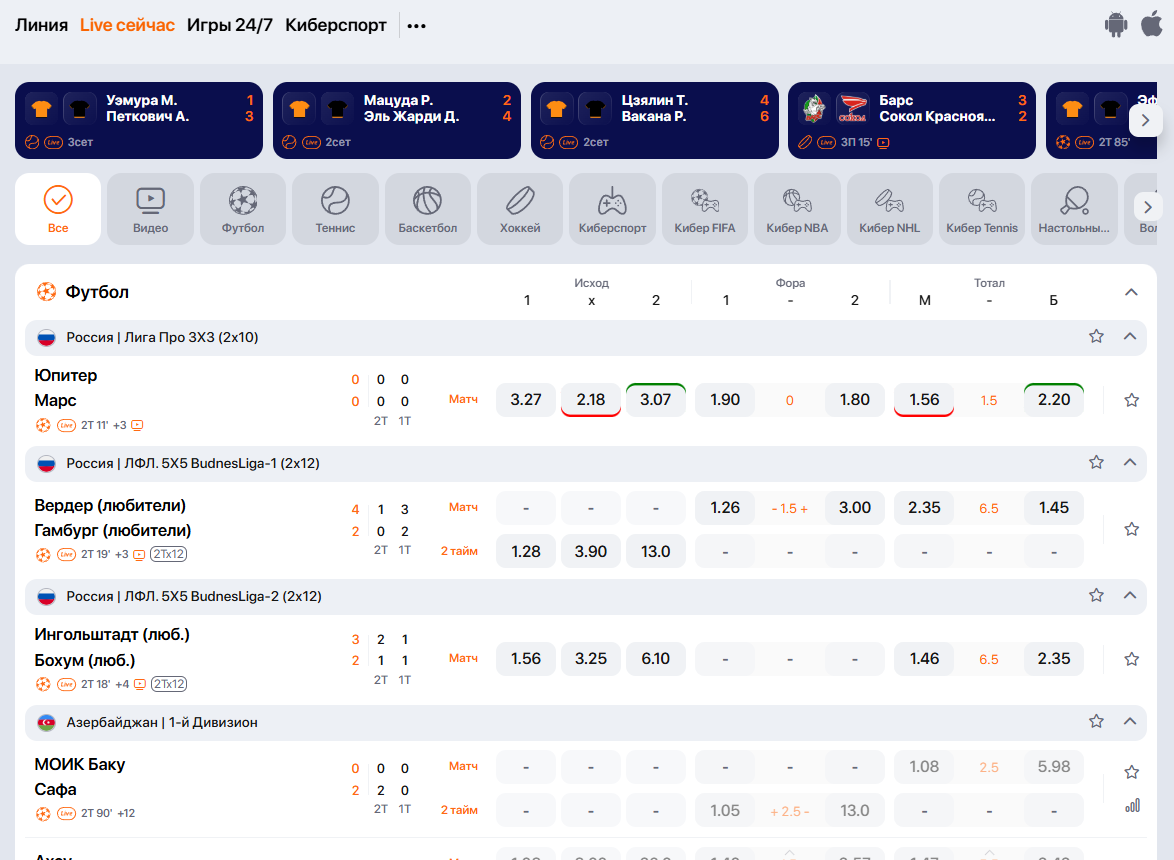Open the Уэмура М. vs Петкович А. live card
This screenshot has width=1174, height=860.
[139, 120]
